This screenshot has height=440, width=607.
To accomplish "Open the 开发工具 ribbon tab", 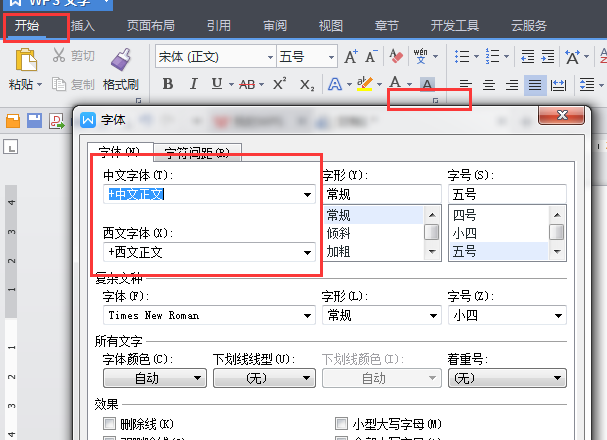I will click(455, 26).
